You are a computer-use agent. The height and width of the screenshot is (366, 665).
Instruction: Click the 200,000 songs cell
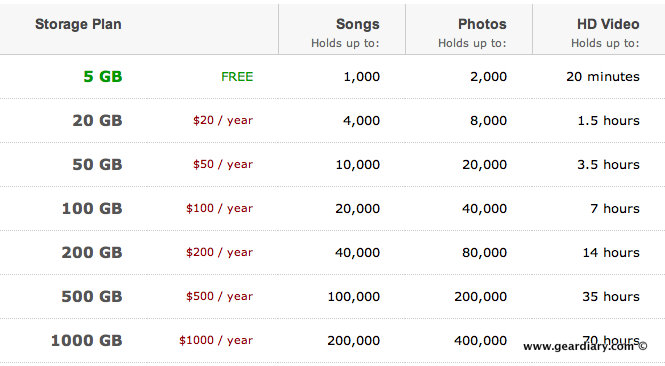point(353,341)
